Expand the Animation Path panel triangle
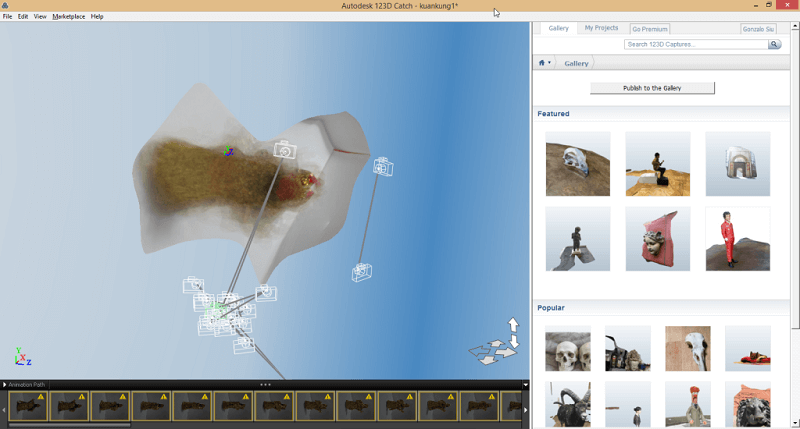 point(5,385)
